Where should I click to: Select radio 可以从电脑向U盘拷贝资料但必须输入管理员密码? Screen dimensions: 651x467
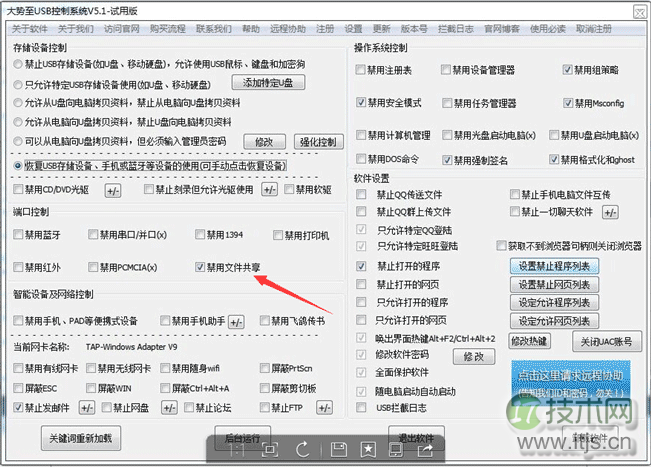[17, 141]
